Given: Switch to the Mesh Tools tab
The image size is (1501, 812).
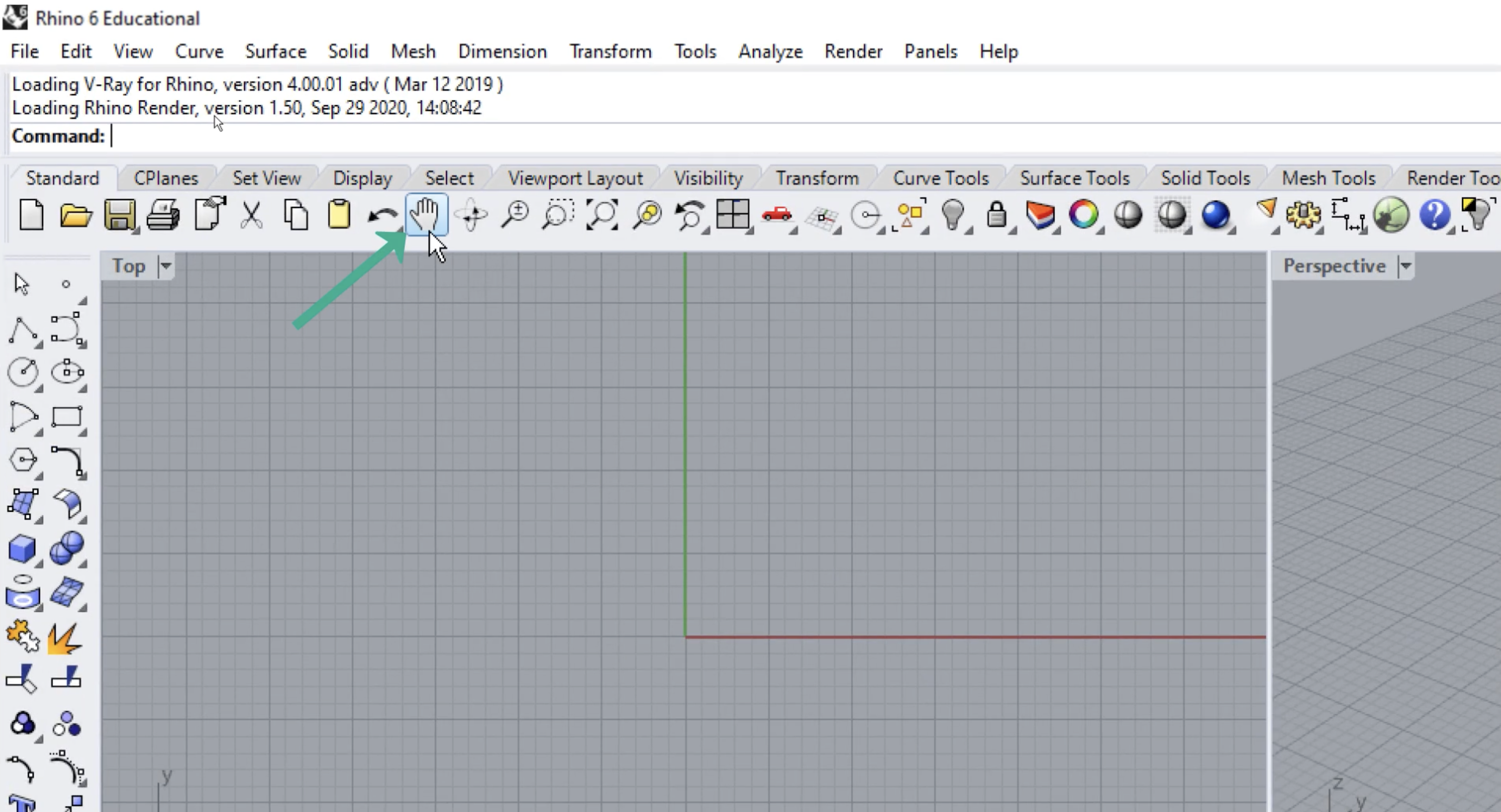Looking at the screenshot, I should point(1328,178).
